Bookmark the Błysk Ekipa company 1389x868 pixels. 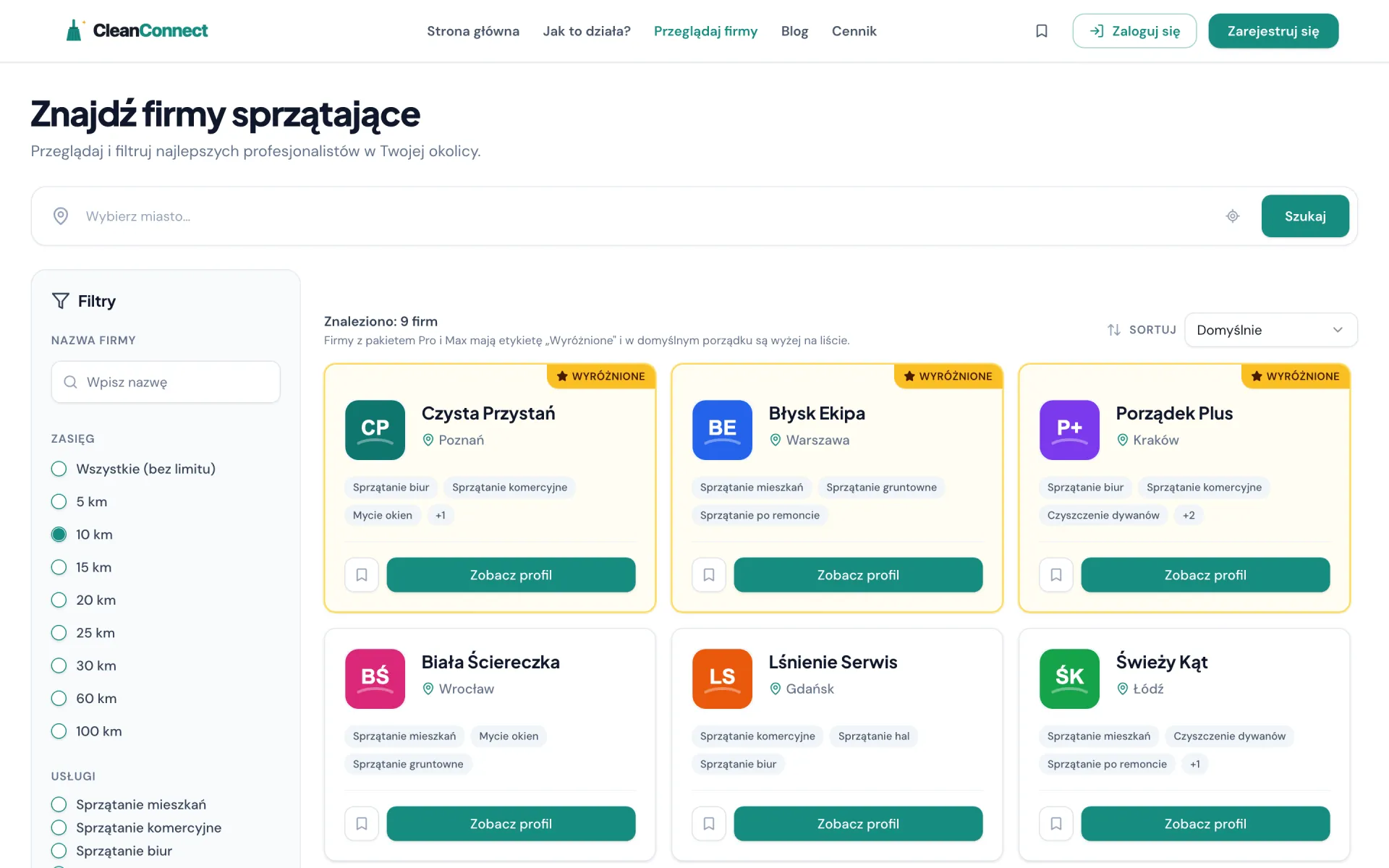pyautogui.click(x=709, y=575)
